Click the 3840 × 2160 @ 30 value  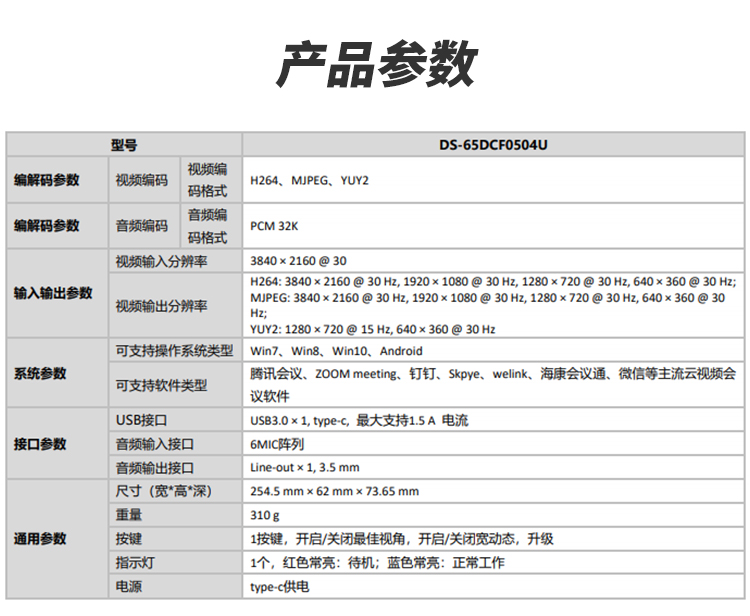click(x=298, y=261)
